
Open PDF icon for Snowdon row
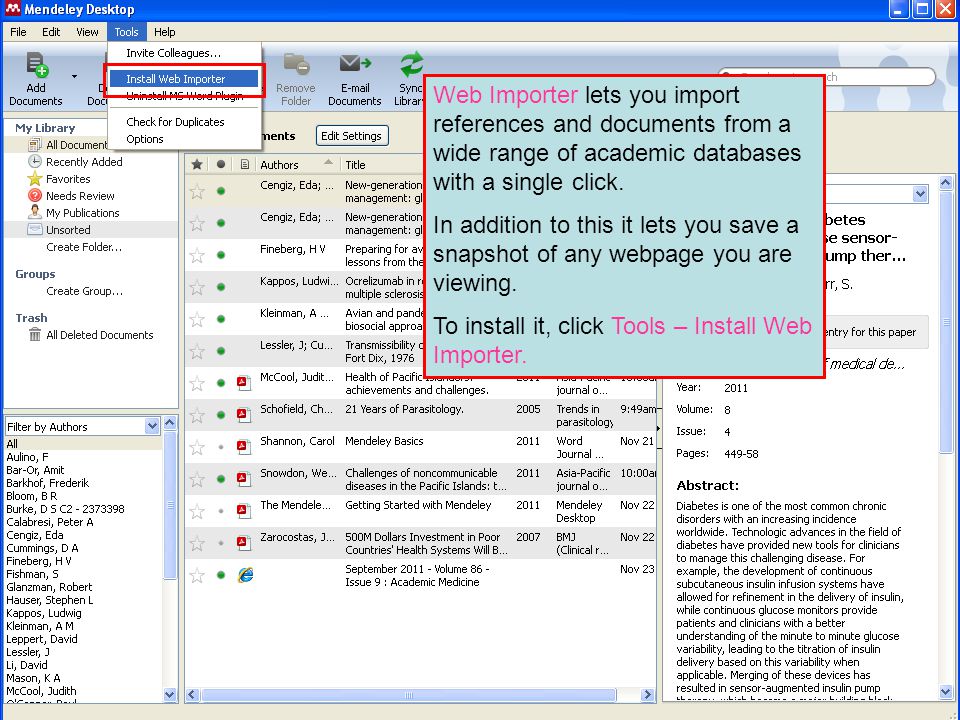[x=244, y=479]
